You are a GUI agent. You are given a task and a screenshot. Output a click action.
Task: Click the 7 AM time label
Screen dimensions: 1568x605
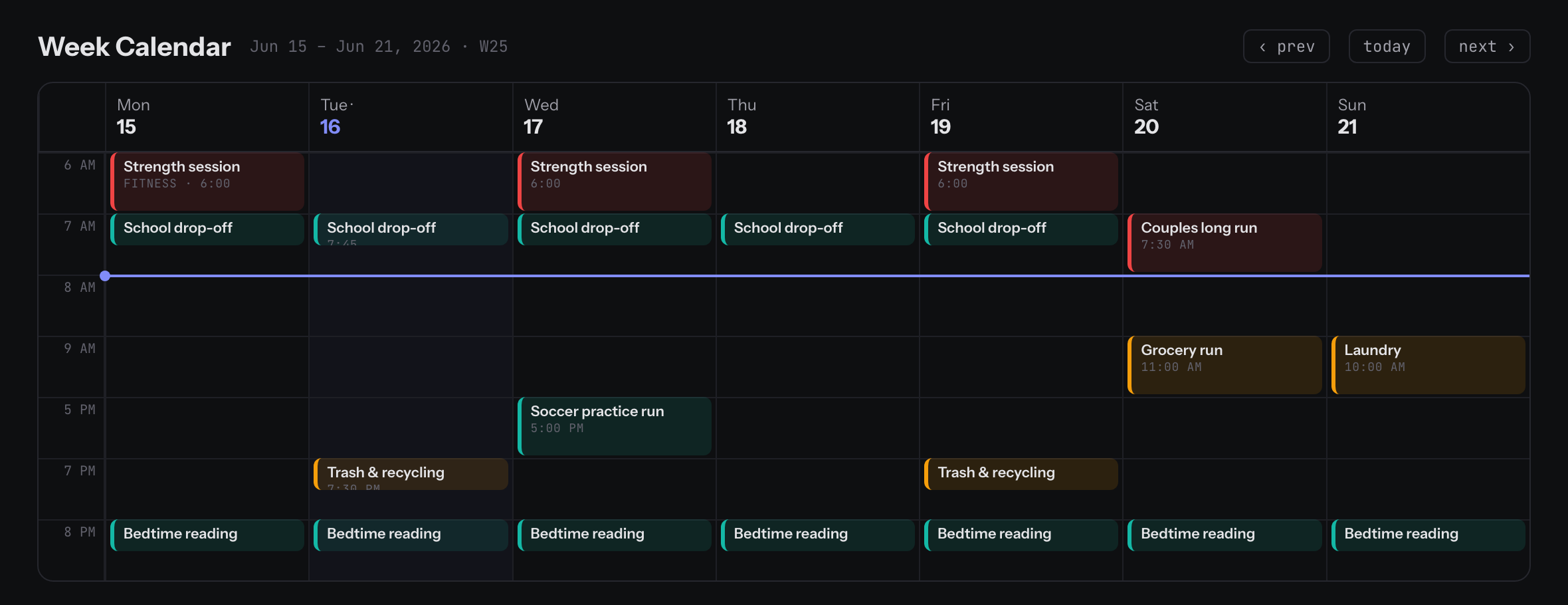80,226
